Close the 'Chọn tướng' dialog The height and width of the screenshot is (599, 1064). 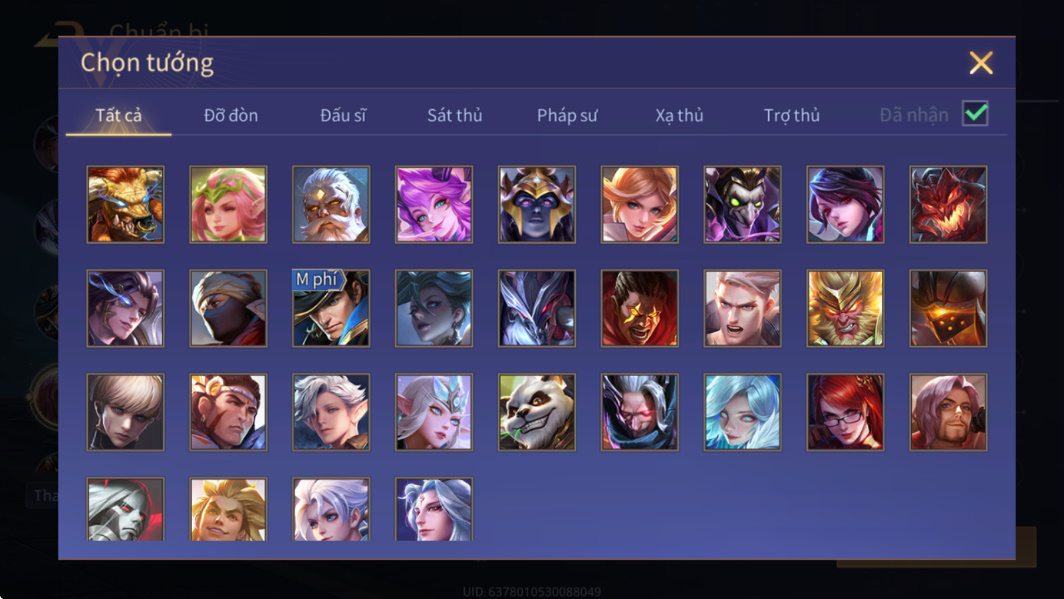[x=981, y=62]
